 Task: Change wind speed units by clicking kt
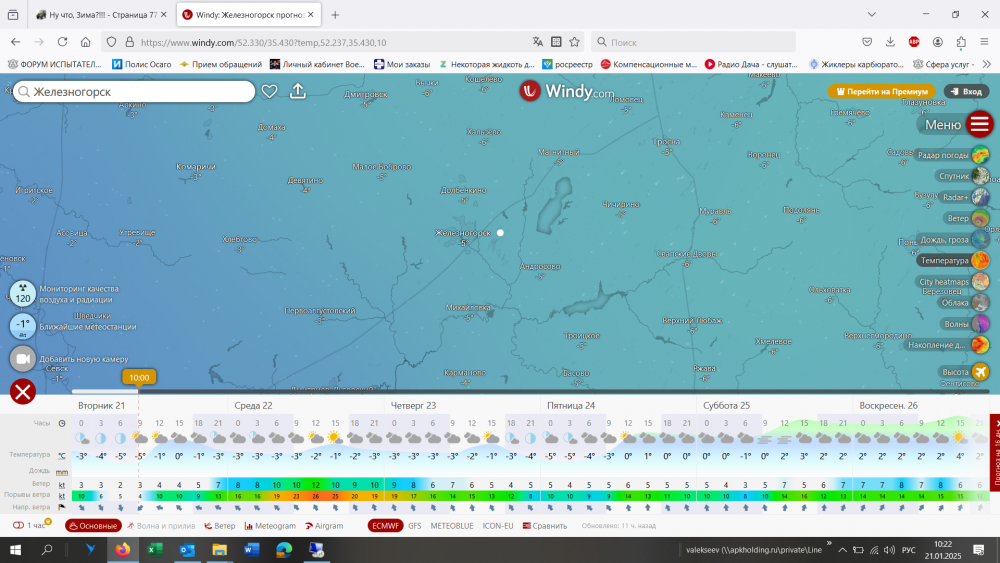point(62,484)
